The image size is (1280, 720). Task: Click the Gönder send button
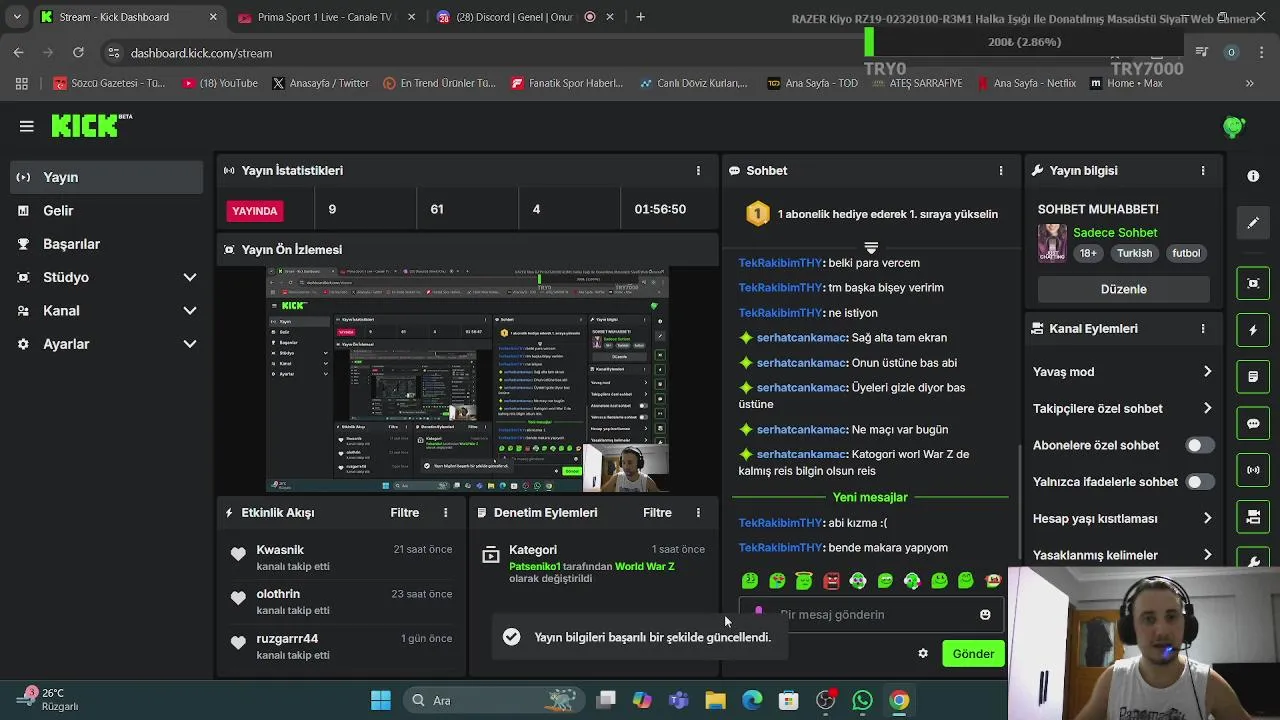click(x=973, y=654)
